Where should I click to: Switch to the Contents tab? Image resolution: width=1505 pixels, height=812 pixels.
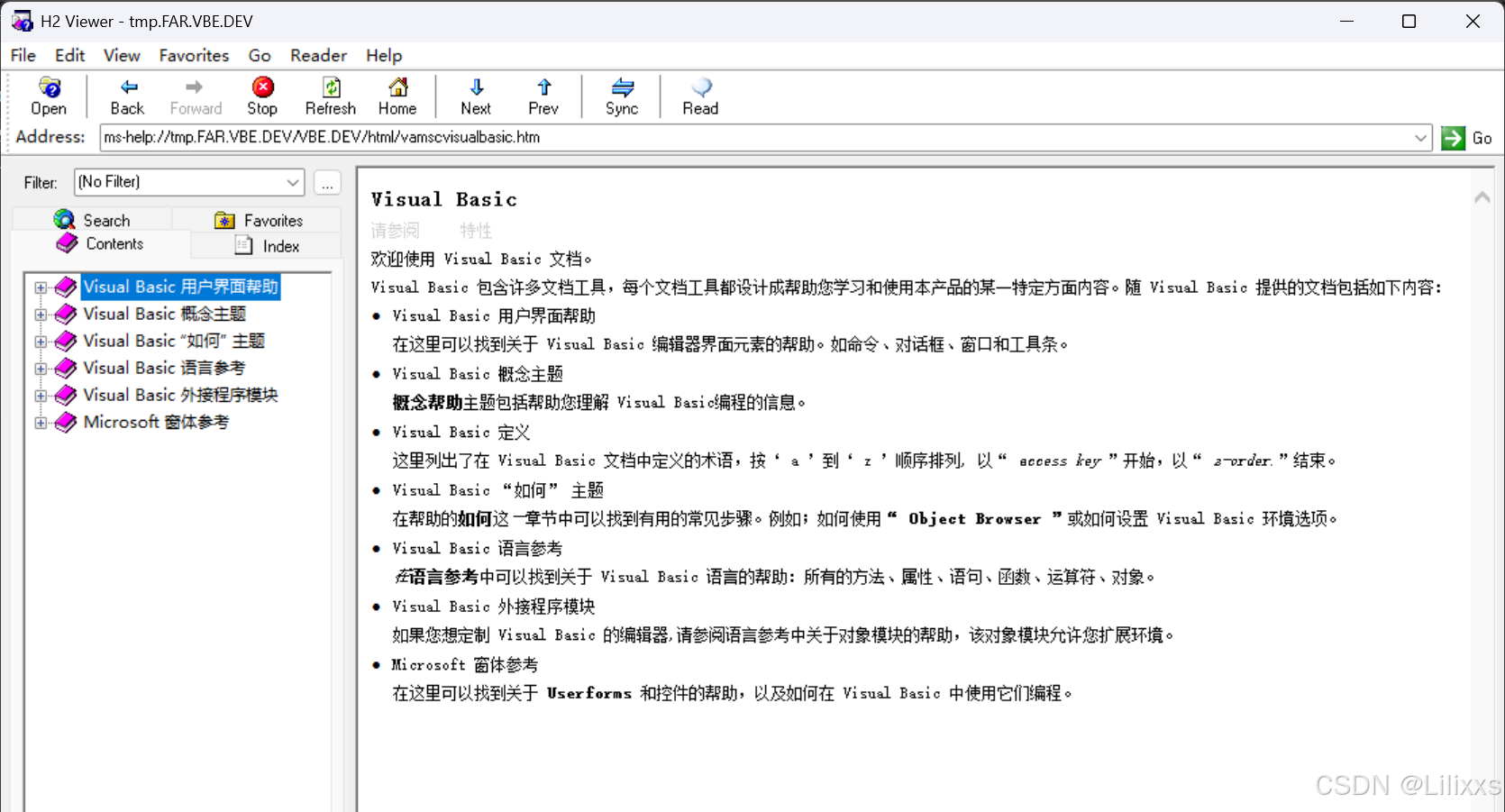100,244
